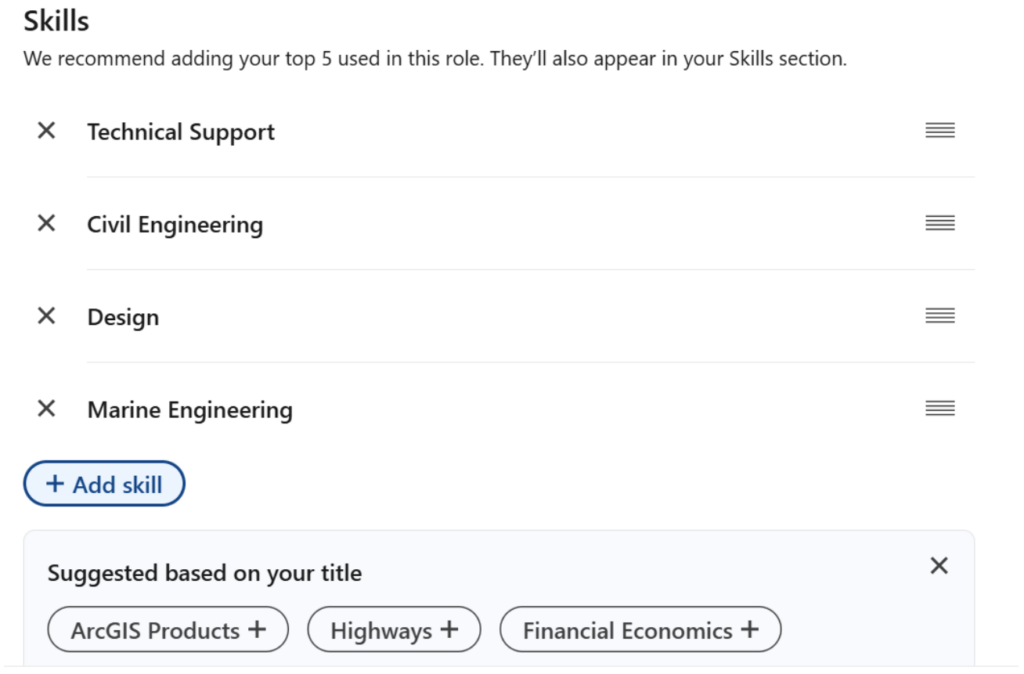Image resolution: width=1024 pixels, height=674 pixels.
Task: Select the Civil Engineering skill label
Action: (x=175, y=225)
